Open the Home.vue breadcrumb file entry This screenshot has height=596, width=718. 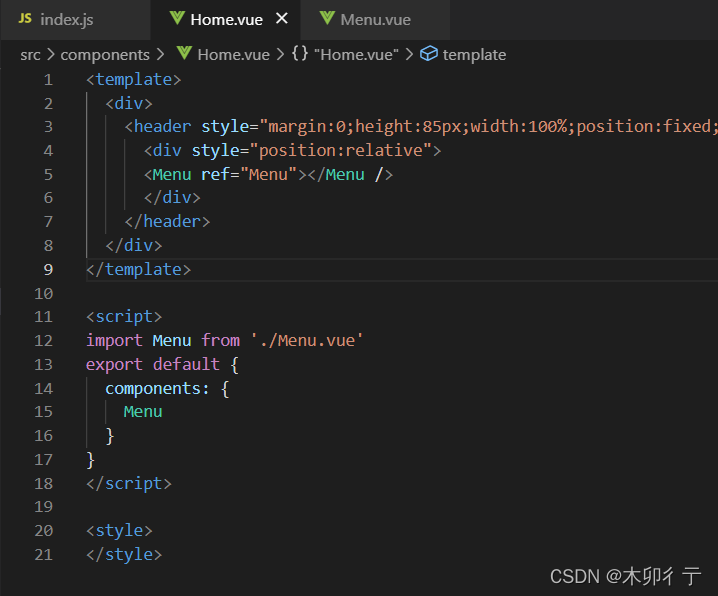tap(234, 55)
